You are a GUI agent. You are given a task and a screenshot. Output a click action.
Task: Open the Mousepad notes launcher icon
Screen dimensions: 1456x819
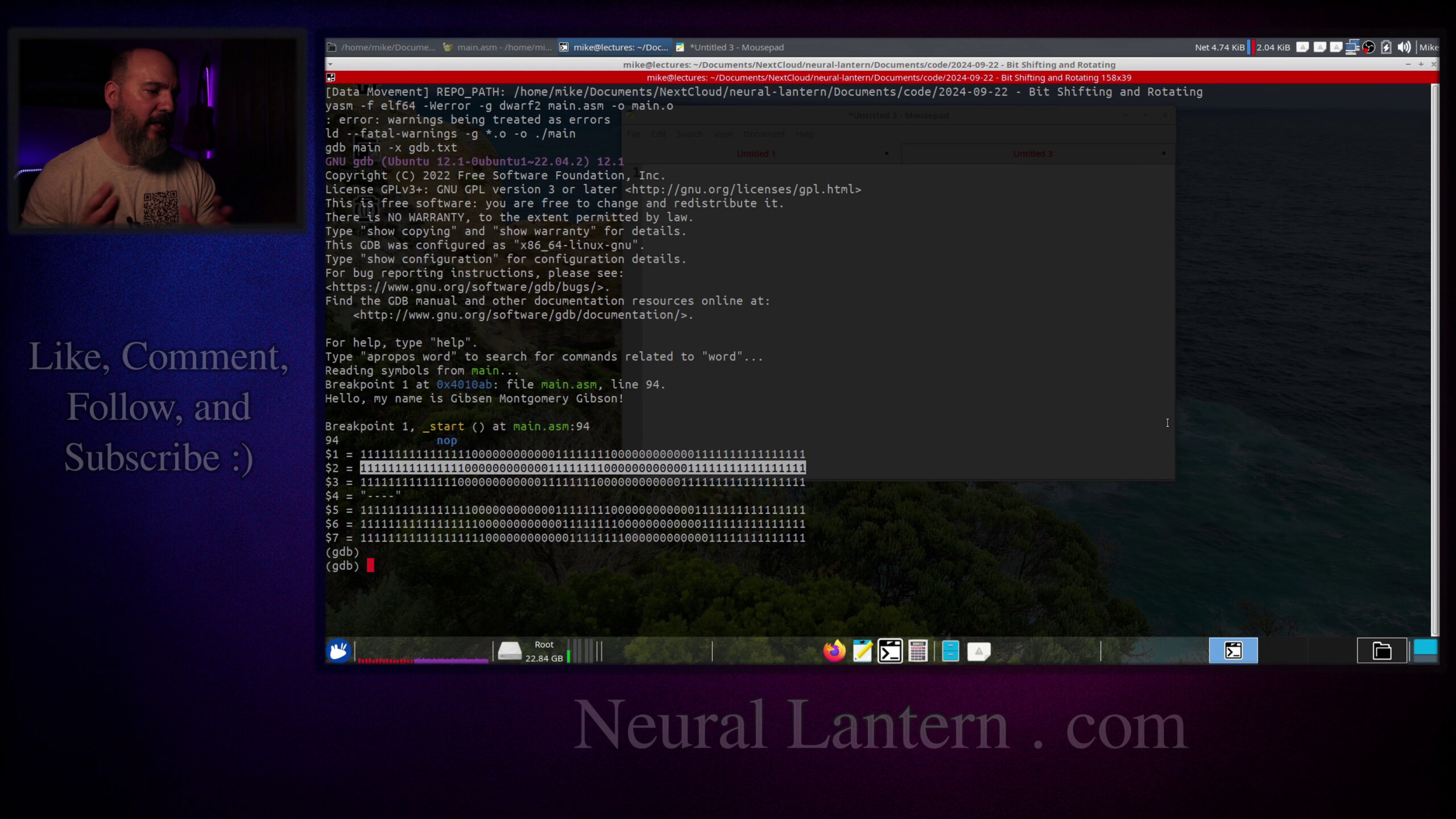coord(862,651)
